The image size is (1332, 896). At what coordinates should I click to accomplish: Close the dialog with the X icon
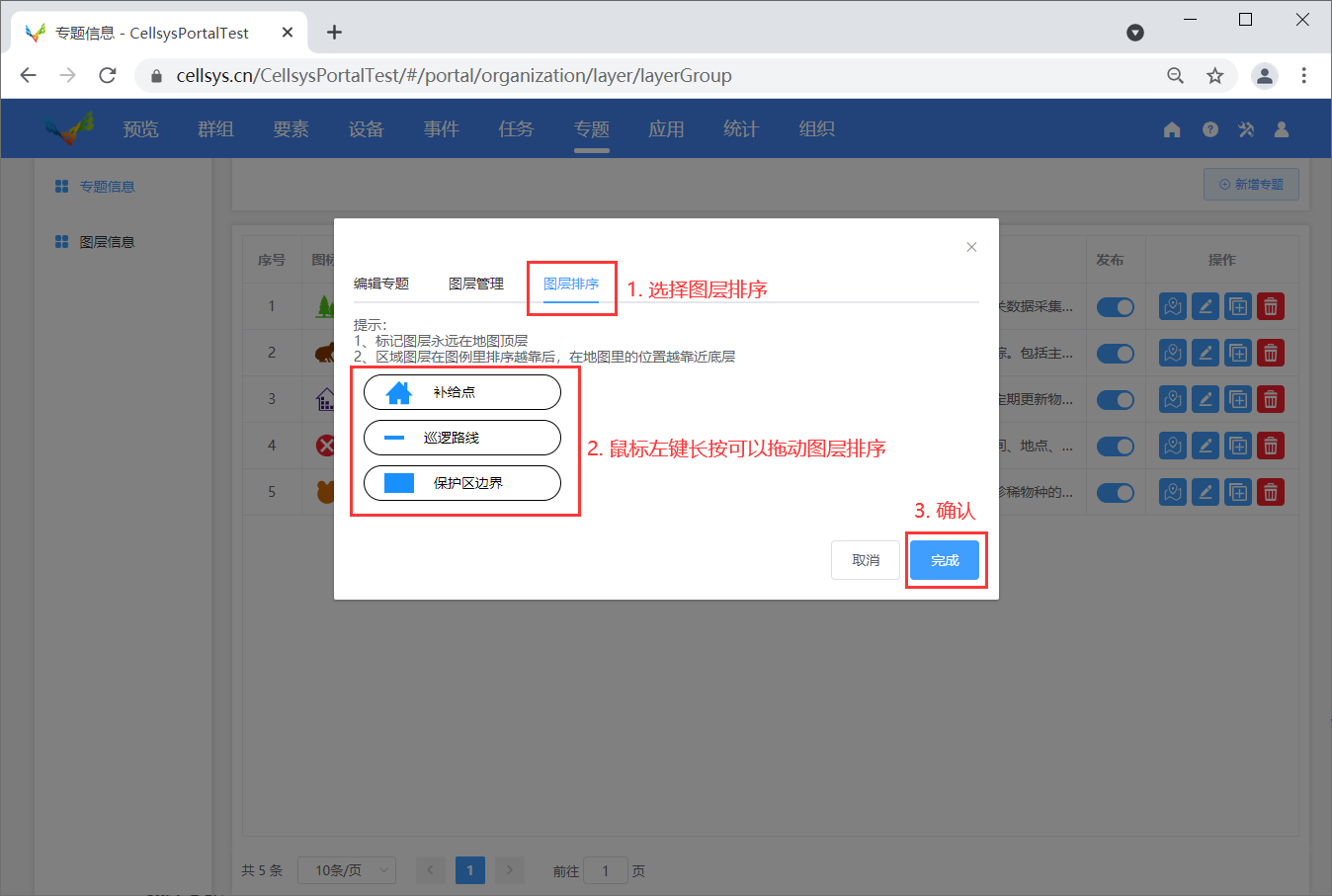point(971,247)
